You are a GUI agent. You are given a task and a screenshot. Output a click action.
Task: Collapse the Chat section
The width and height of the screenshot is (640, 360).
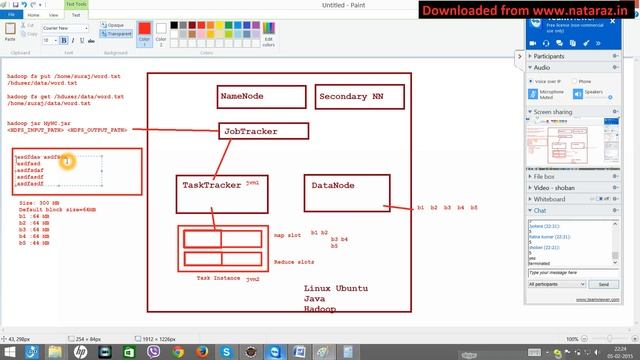(530, 210)
